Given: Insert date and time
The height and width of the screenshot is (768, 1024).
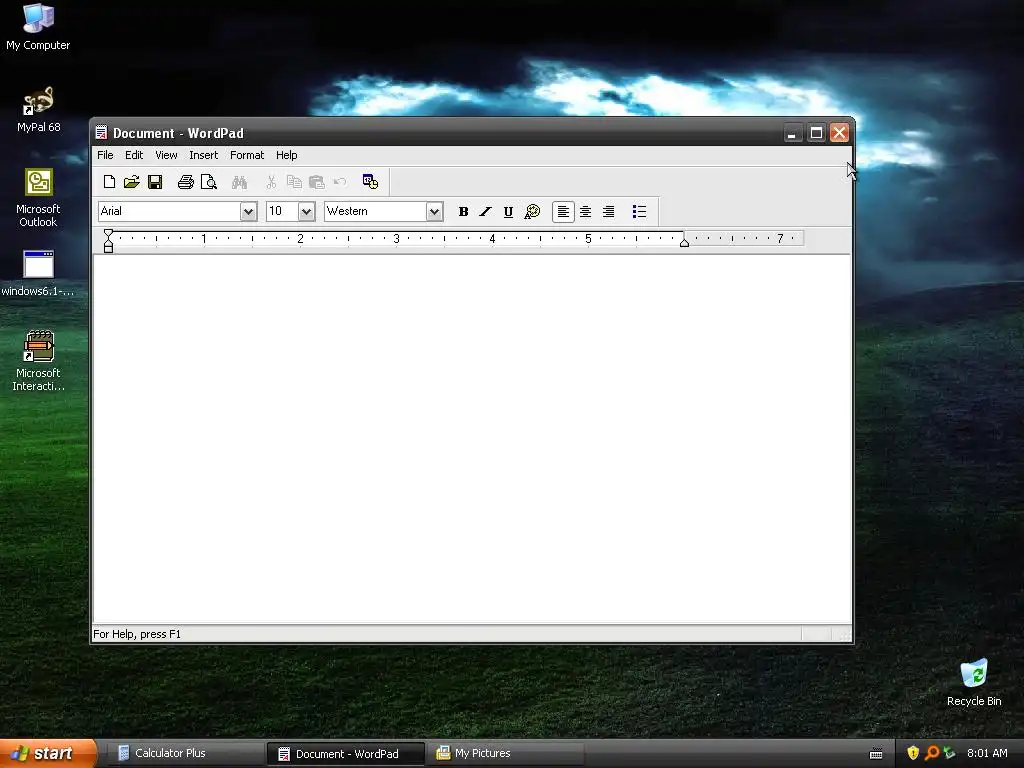Looking at the screenshot, I should pos(370,182).
